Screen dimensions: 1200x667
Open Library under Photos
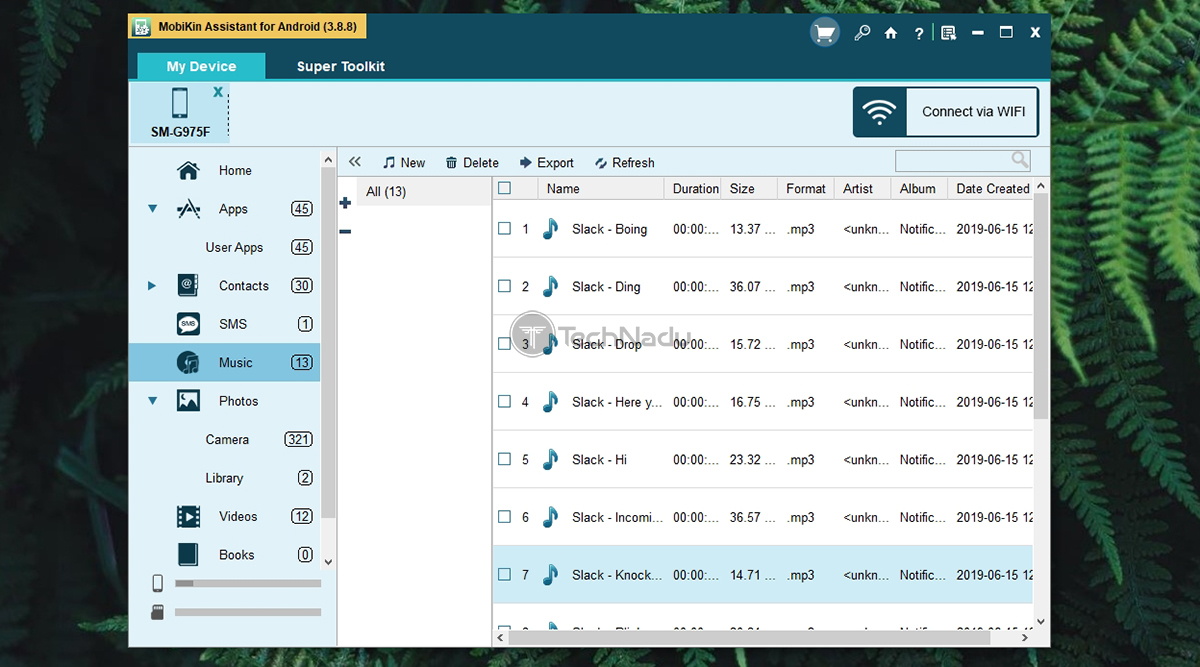224,478
